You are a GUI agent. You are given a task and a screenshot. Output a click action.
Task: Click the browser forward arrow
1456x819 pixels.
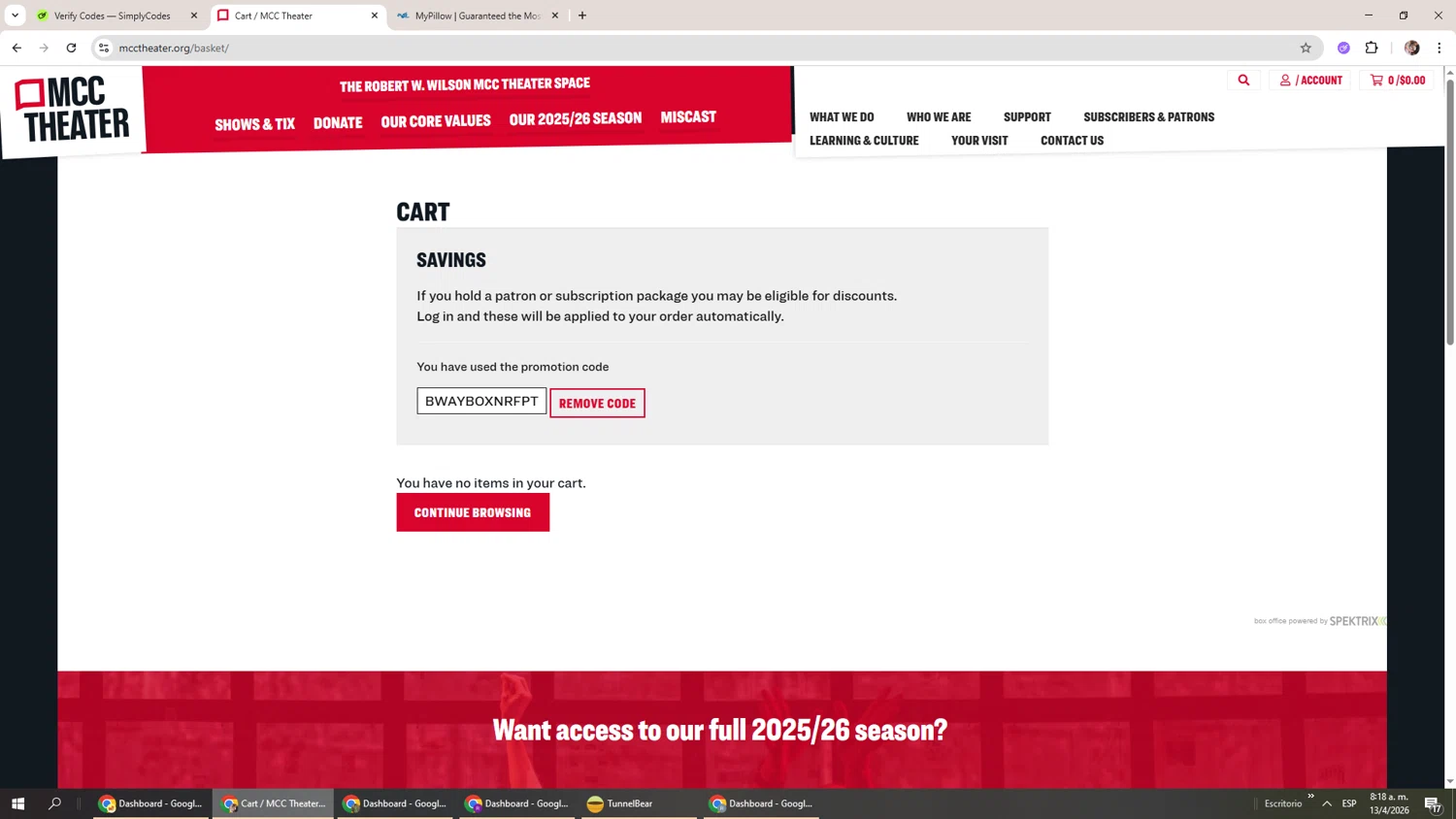pos(44,48)
